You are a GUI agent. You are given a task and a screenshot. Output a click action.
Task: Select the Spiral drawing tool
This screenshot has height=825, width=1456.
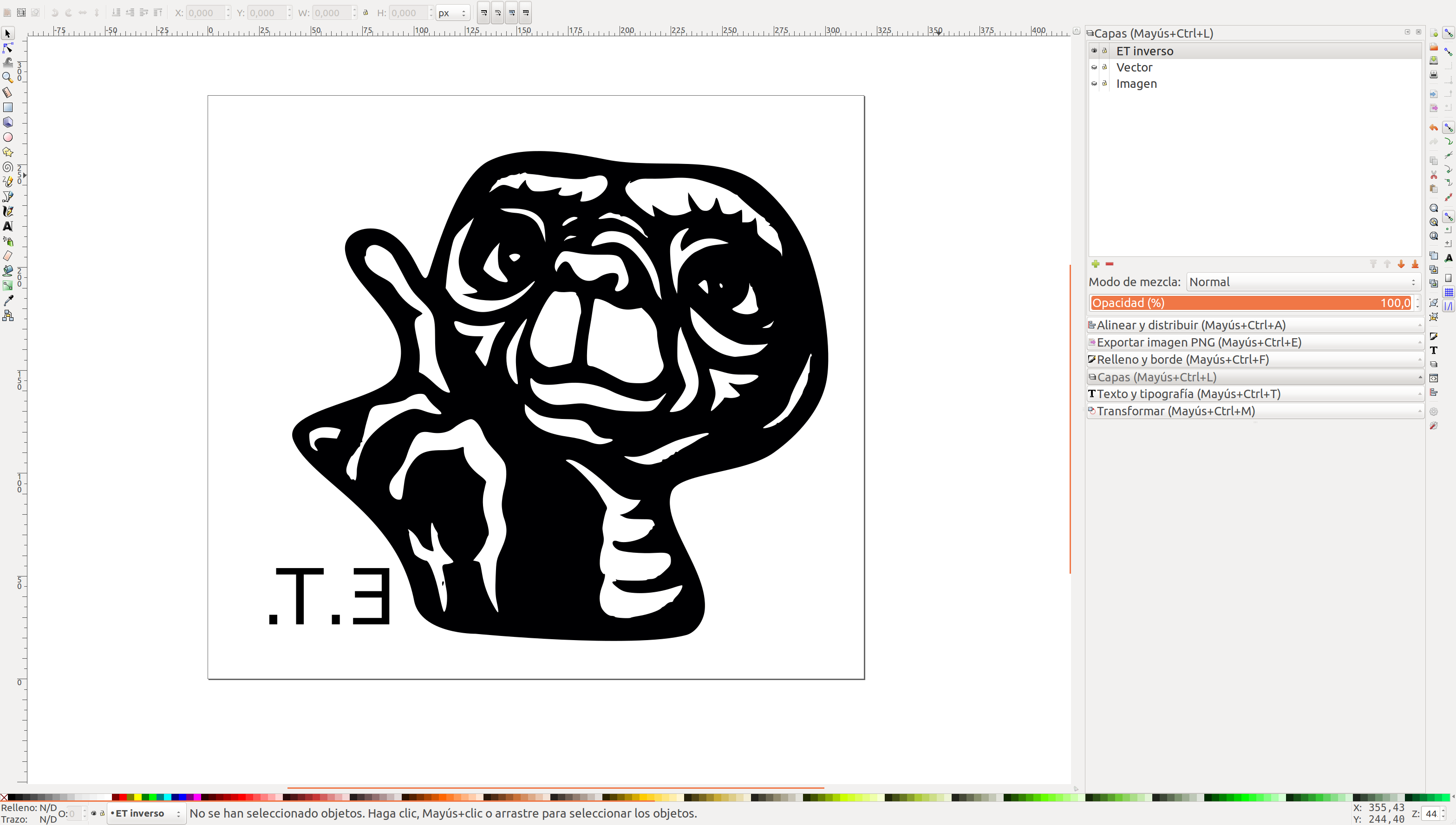click(x=8, y=167)
